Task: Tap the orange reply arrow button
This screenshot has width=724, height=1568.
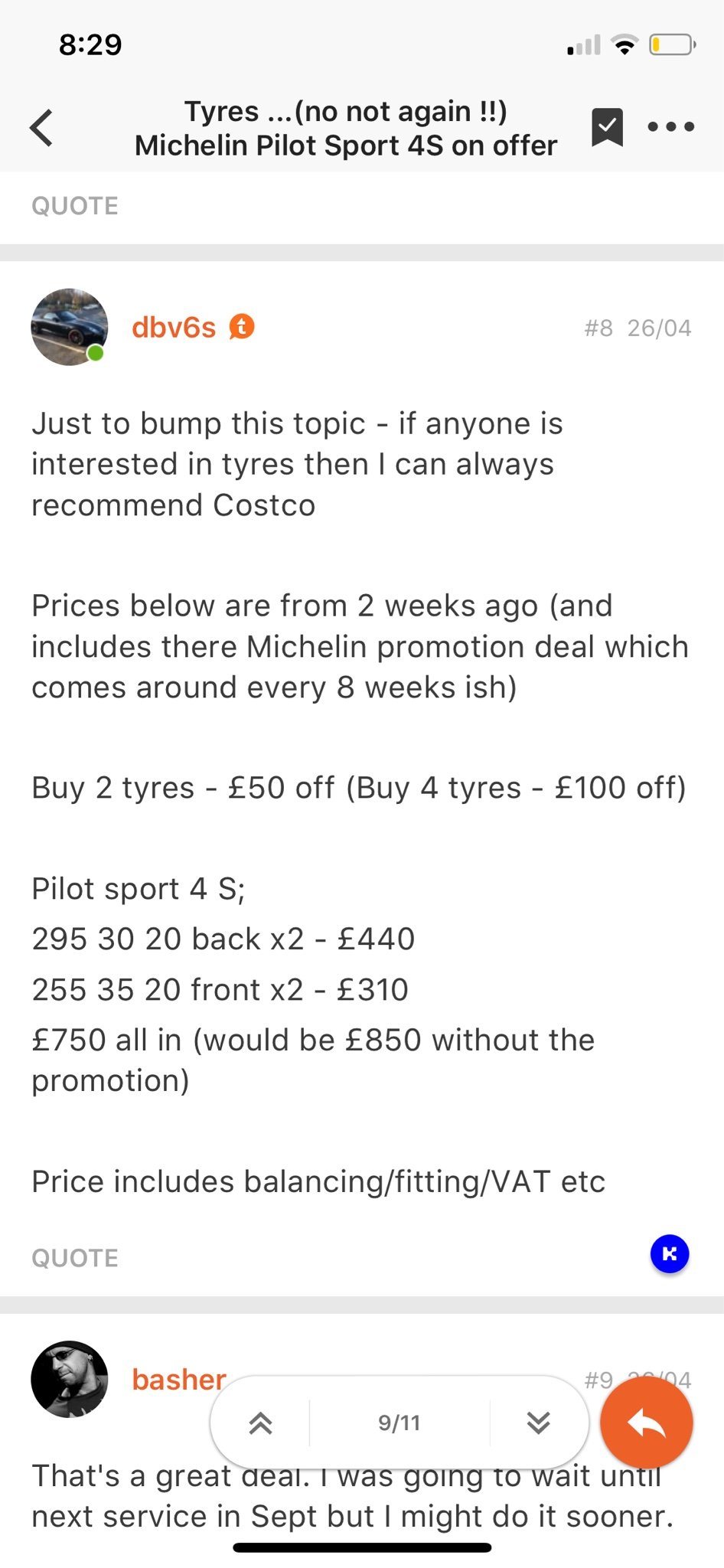Action: pyautogui.click(x=647, y=1423)
